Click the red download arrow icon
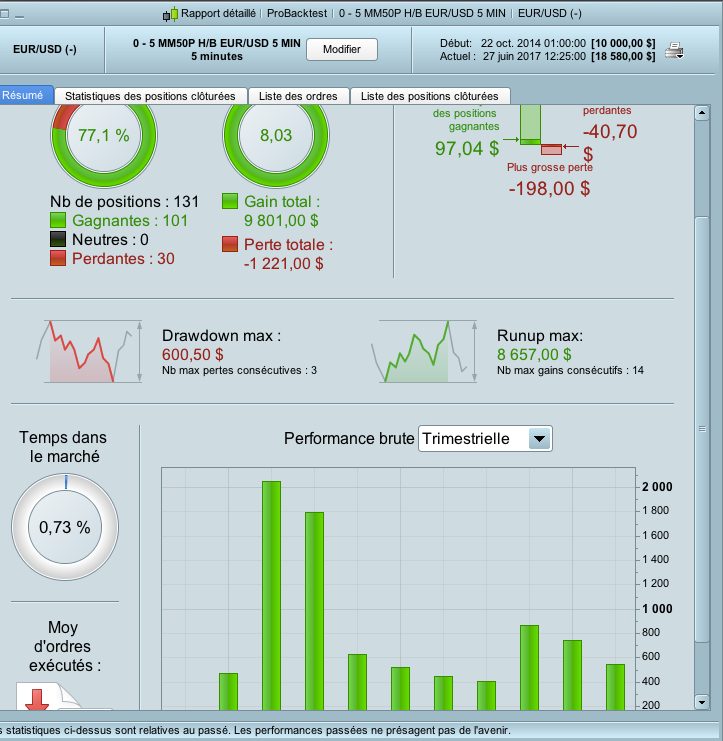Screen dimensions: 723x741 (36, 699)
